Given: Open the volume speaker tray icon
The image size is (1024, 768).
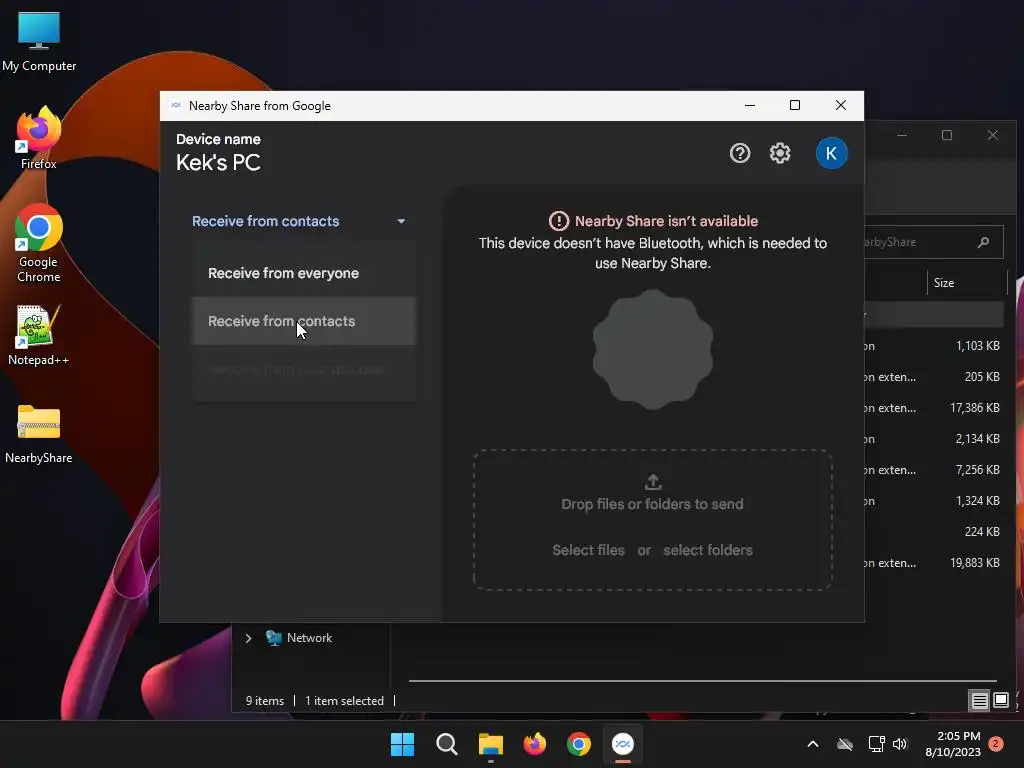Looking at the screenshot, I should coord(901,744).
